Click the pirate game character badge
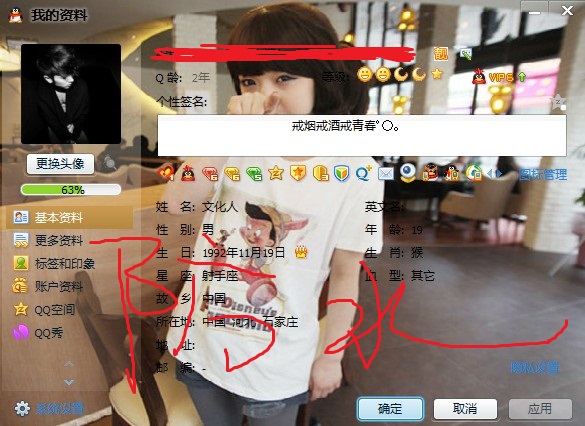Screen dimensions: 585x426 point(429,173)
